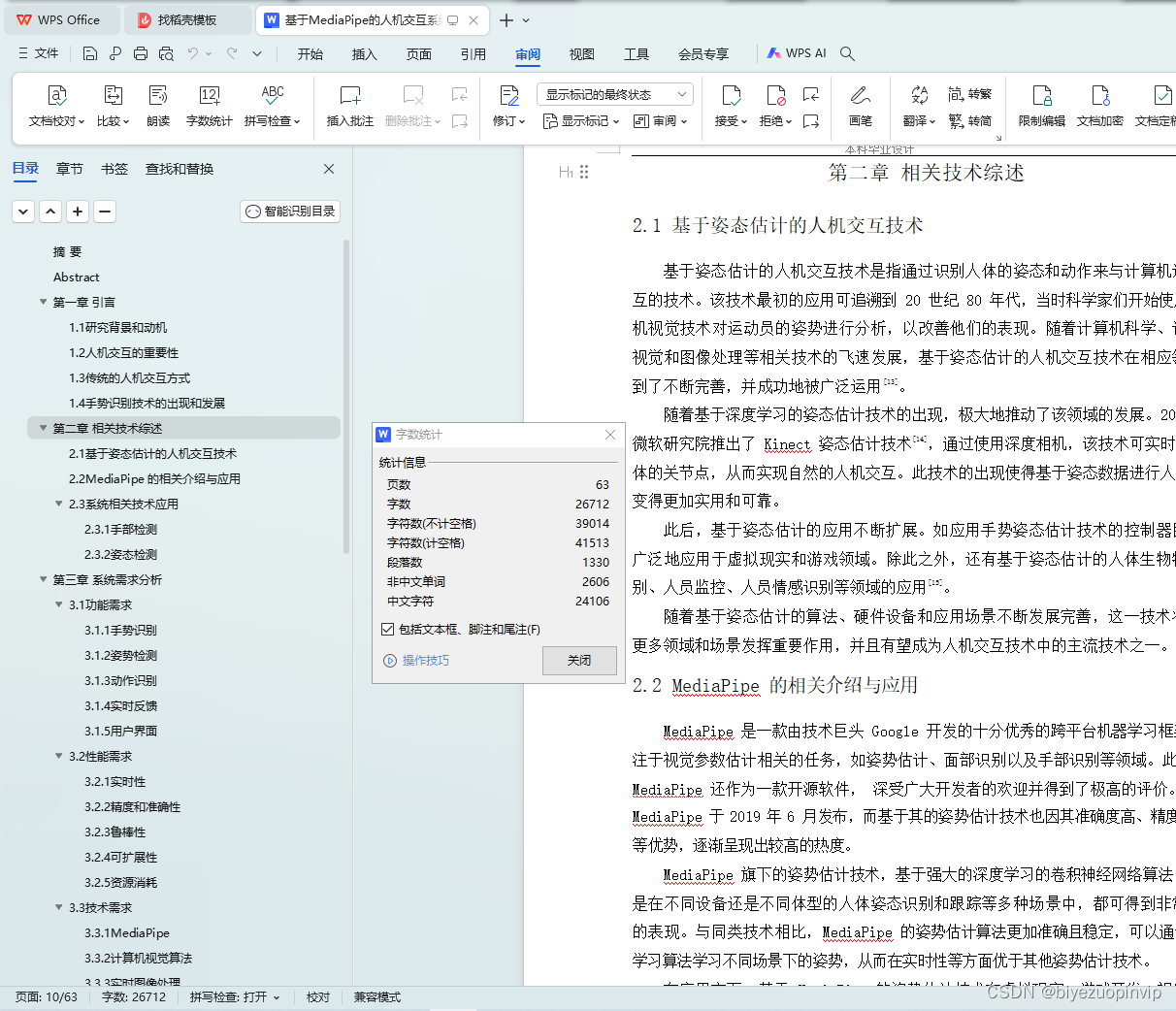Image resolution: width=1176 pixels, height=1011 pixels.
Task: Click the minus icon in outline panel
Action: [x=105, y=212]
